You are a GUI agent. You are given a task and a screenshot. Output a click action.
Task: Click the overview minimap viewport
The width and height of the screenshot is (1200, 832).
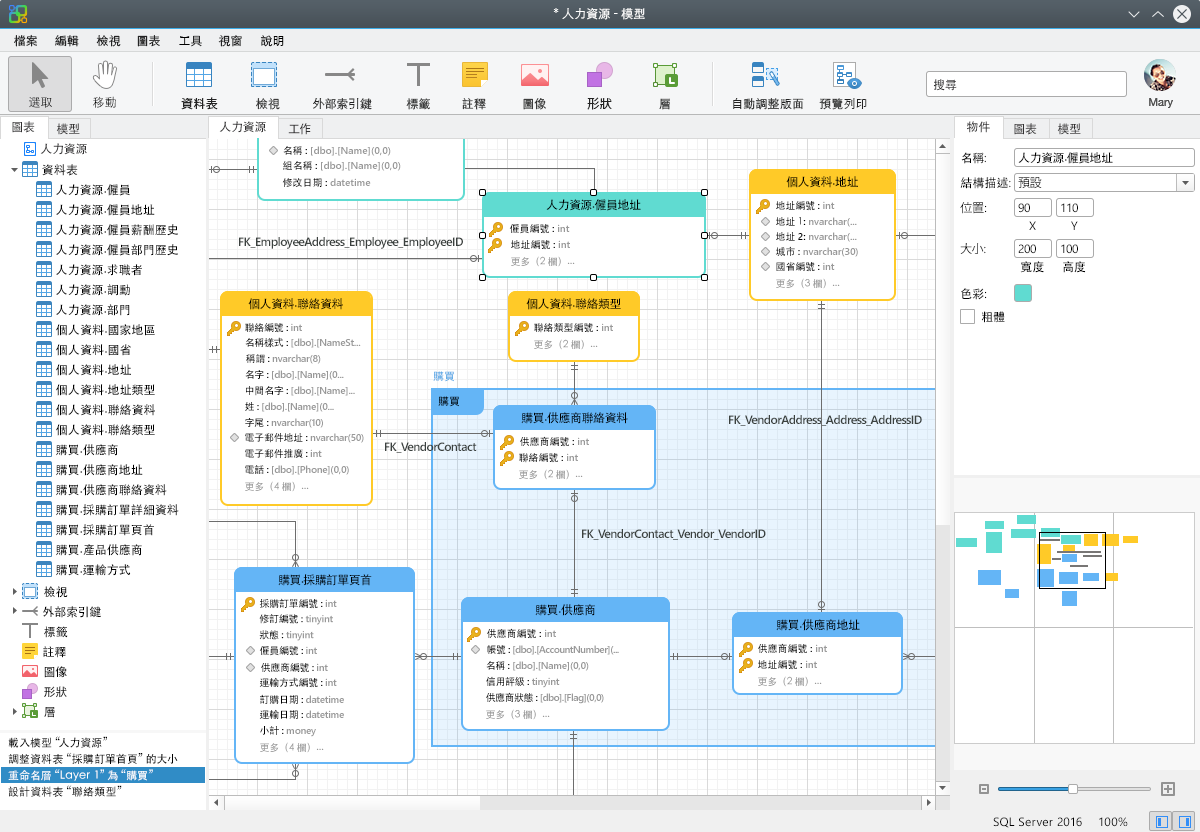[1072, 560]
